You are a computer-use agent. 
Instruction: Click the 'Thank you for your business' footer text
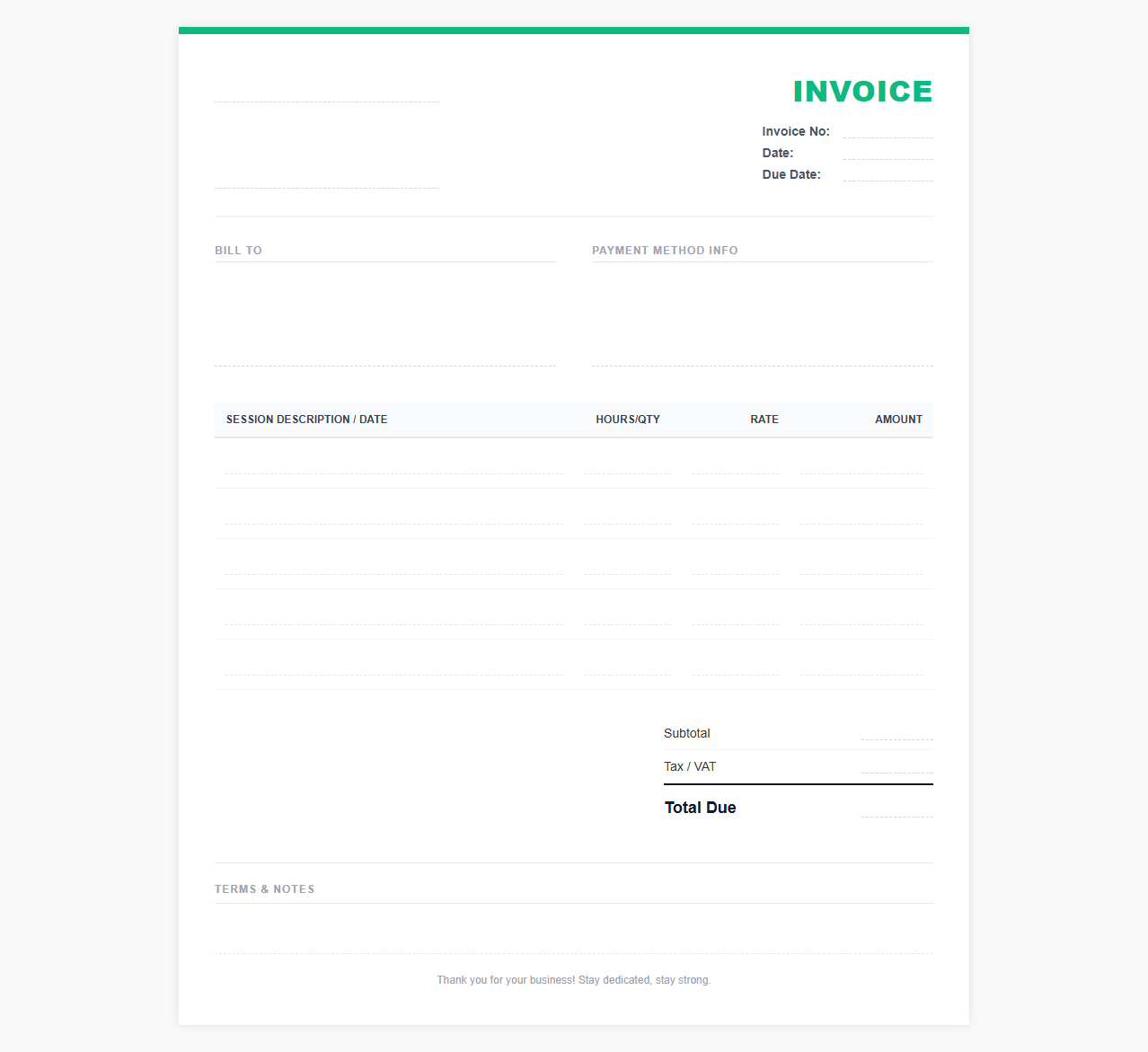[573, 980]
